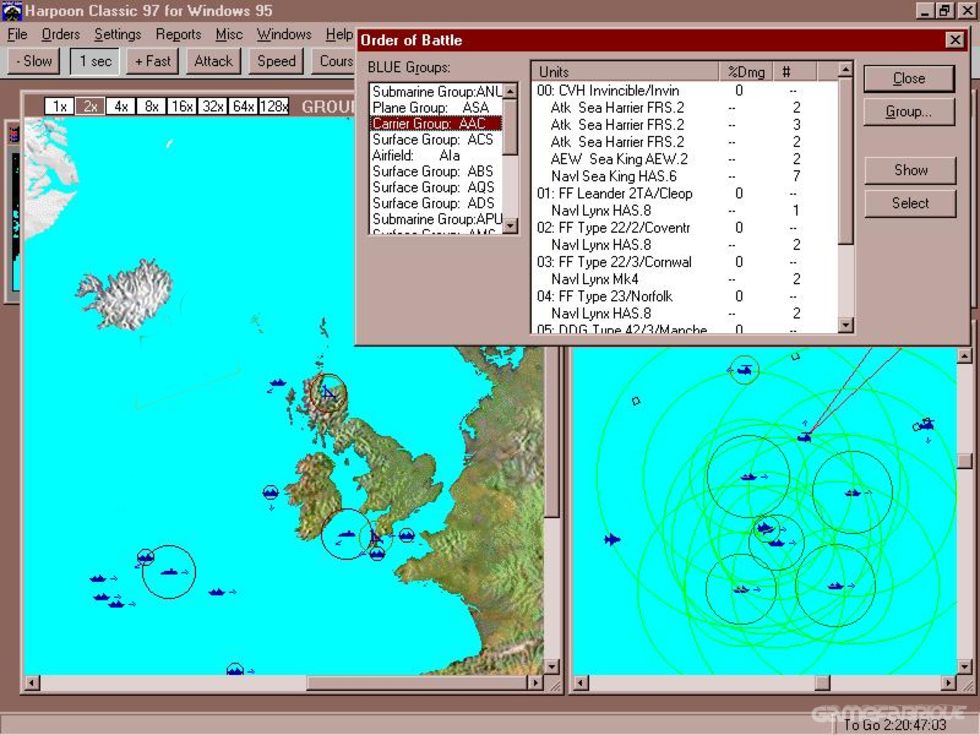This screenshot has width=980, height=735.
Task: Click the Select button
Action: 911,203
